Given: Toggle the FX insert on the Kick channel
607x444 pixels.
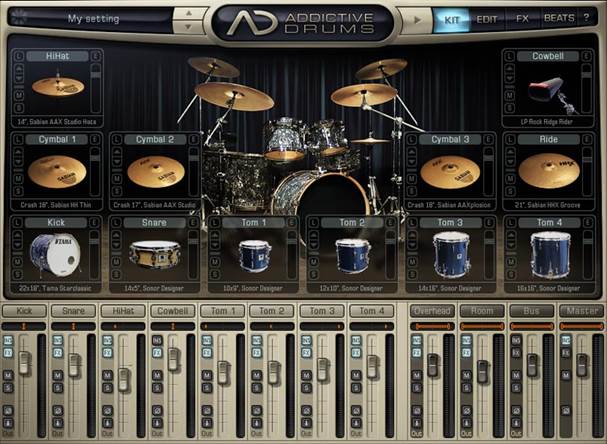Looking at the screenshot, I should tap(8, 353).
